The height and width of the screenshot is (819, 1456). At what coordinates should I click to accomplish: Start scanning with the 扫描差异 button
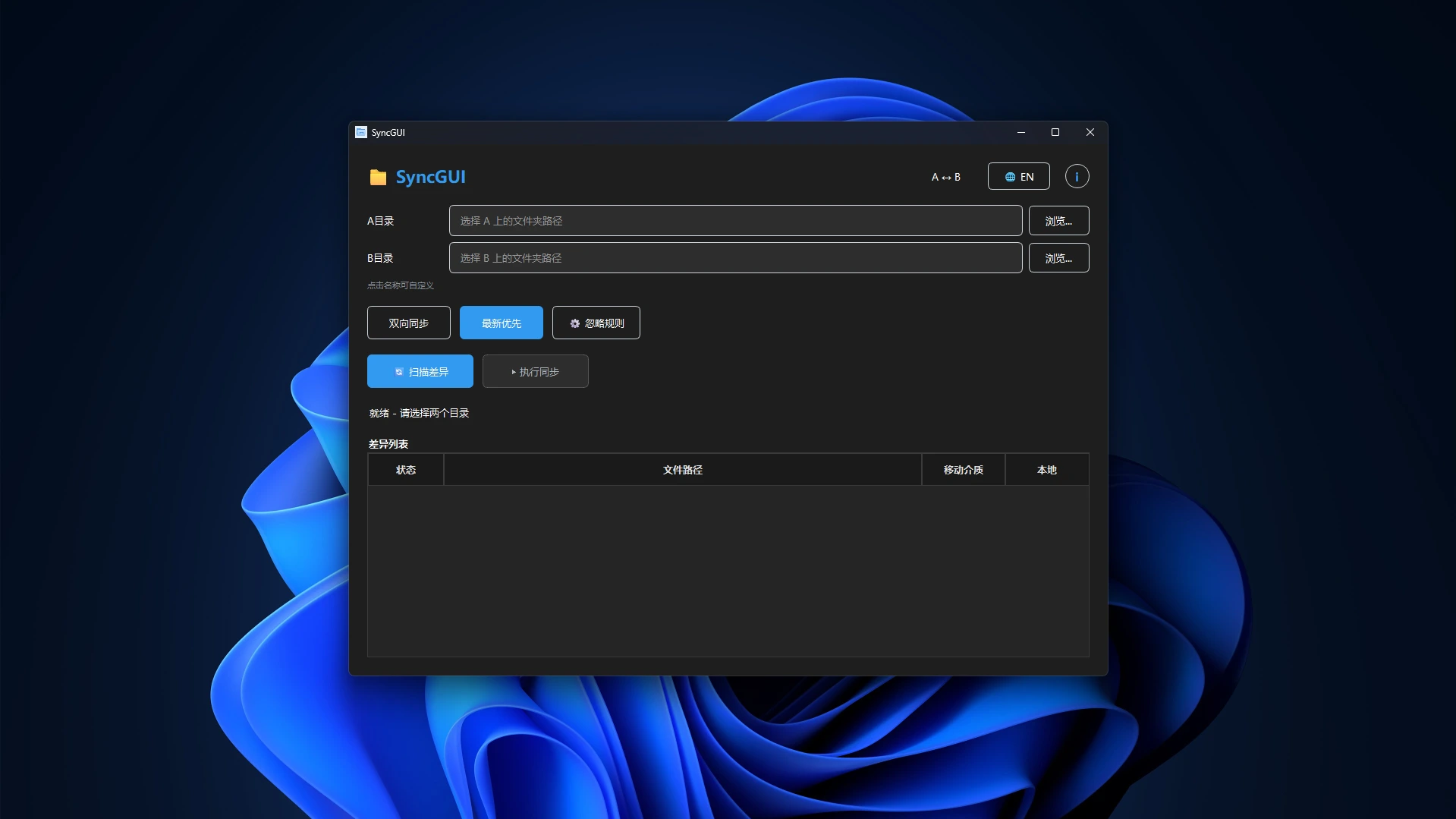point(420,371)
